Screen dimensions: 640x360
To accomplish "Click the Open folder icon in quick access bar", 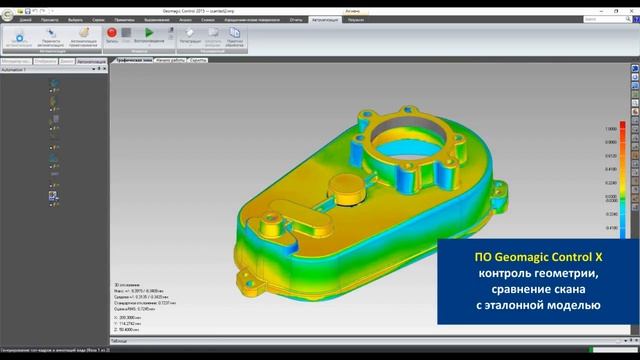I will point(20,11).
